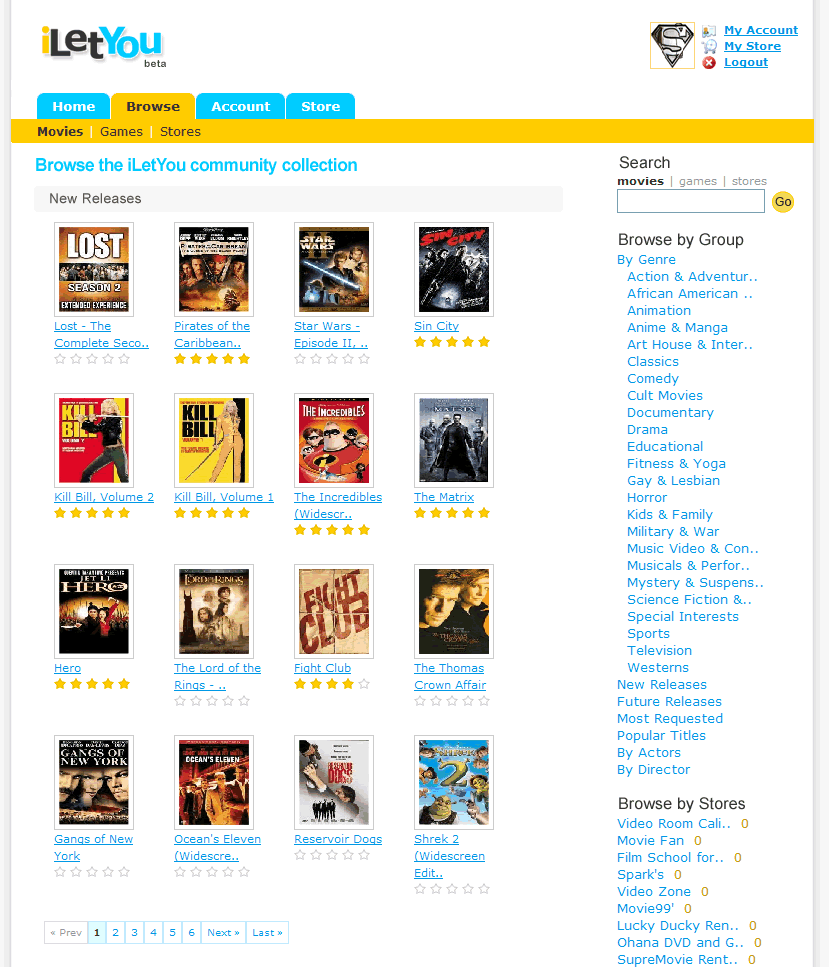Screen dimensions: 829x967
Task: Click the Fight Club title link
Action: pyautogui.click(x=322, y=668)
